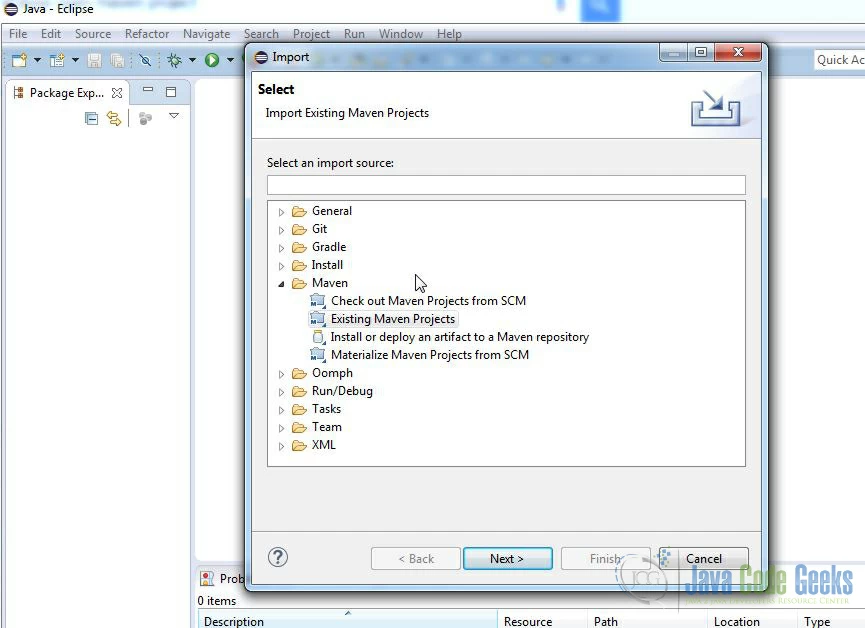This screenshot has width=865, height=628.
Task: Expand the Team folder node
Action: tap(281, 428)
